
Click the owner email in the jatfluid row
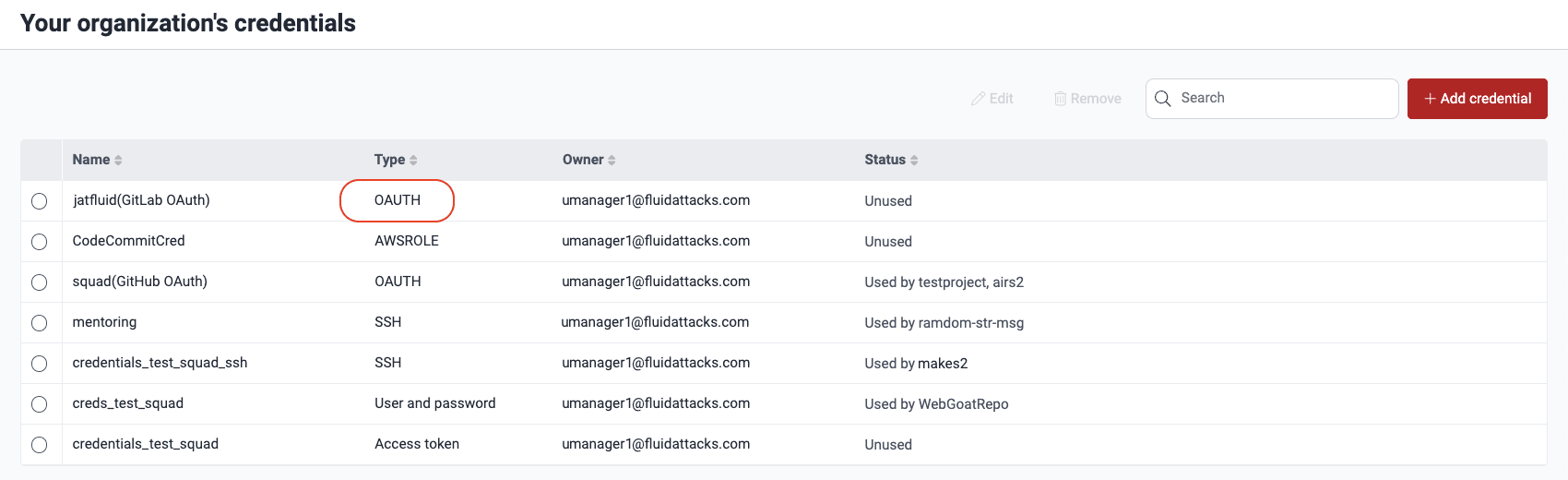coord(656,200)
